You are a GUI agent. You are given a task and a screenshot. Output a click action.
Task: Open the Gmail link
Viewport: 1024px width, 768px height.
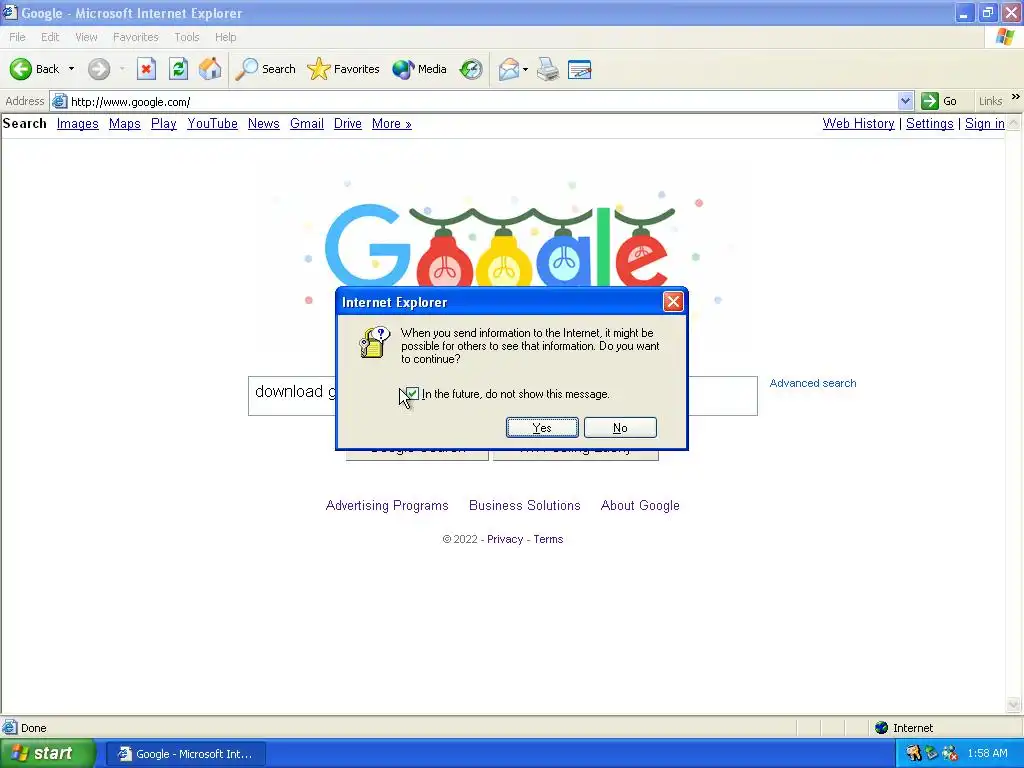307,123
